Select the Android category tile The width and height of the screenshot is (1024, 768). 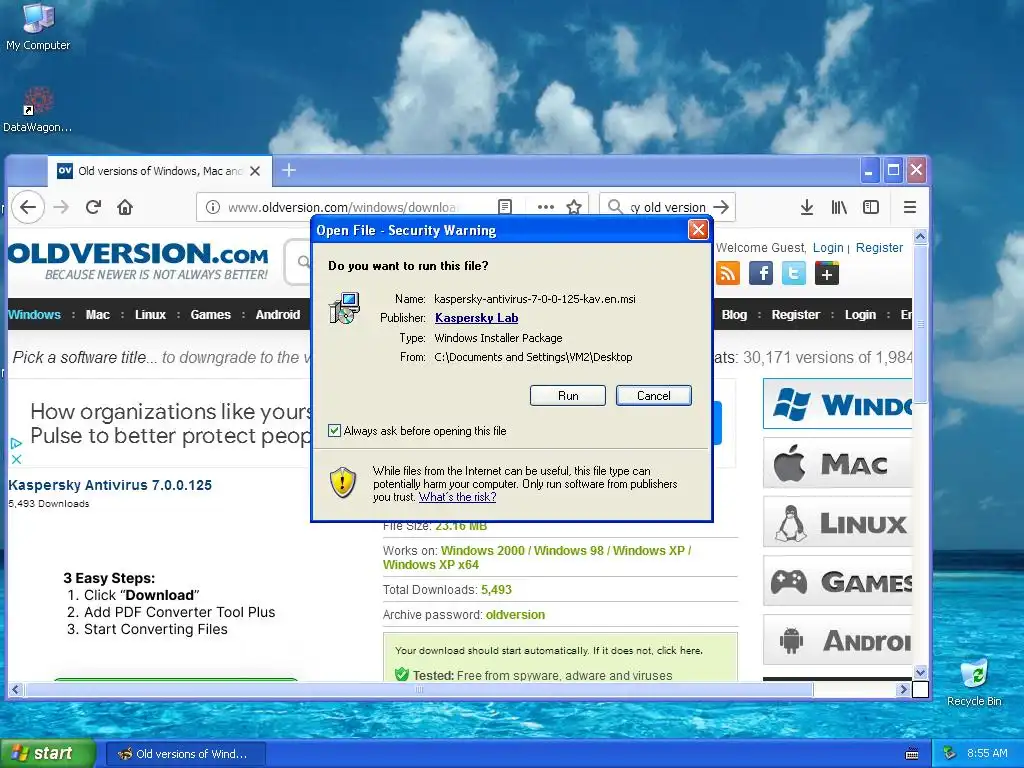[837, 640]
